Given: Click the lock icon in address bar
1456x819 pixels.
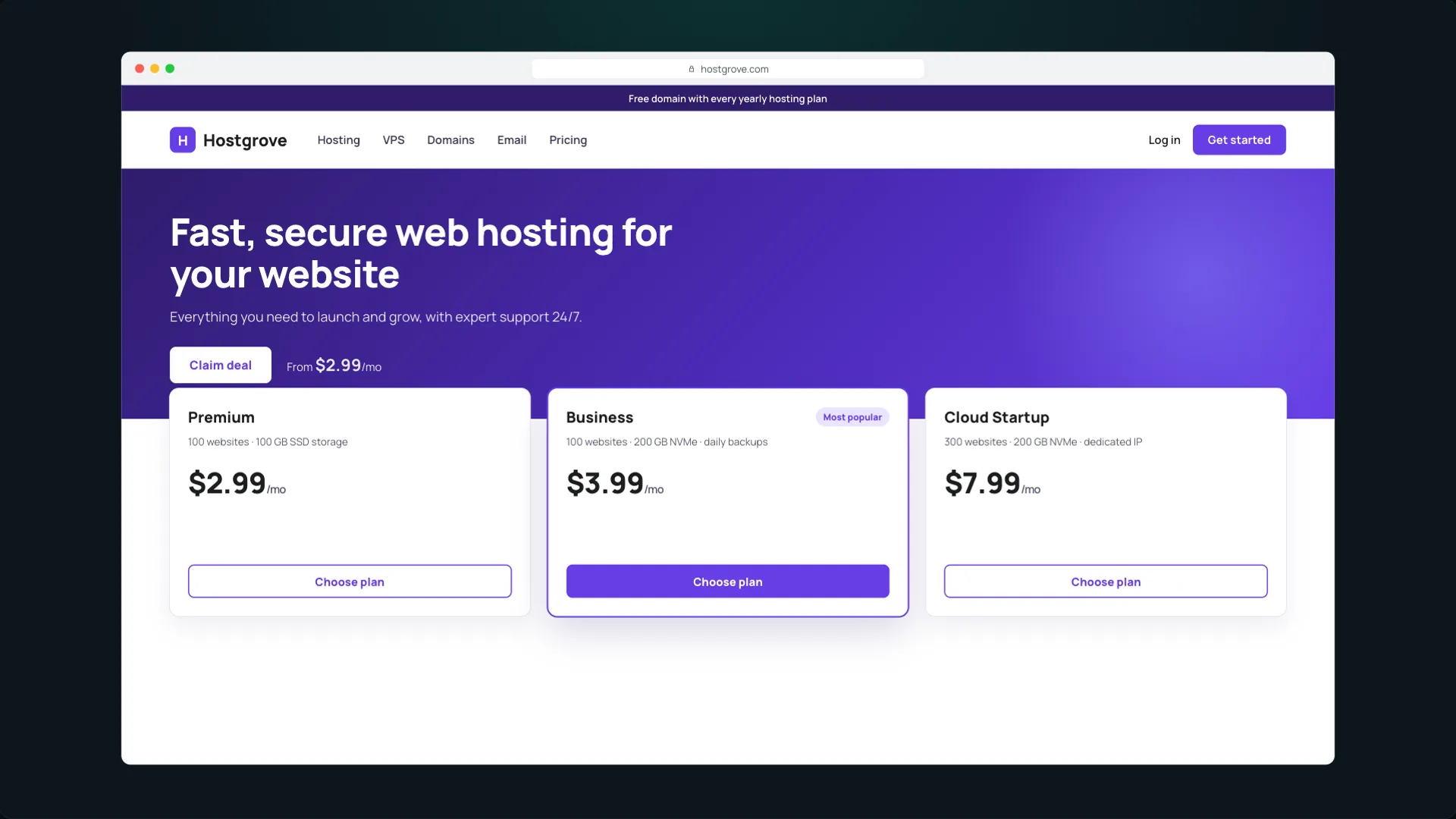Looking at the screenshot, I should click(x=692, y=69).
